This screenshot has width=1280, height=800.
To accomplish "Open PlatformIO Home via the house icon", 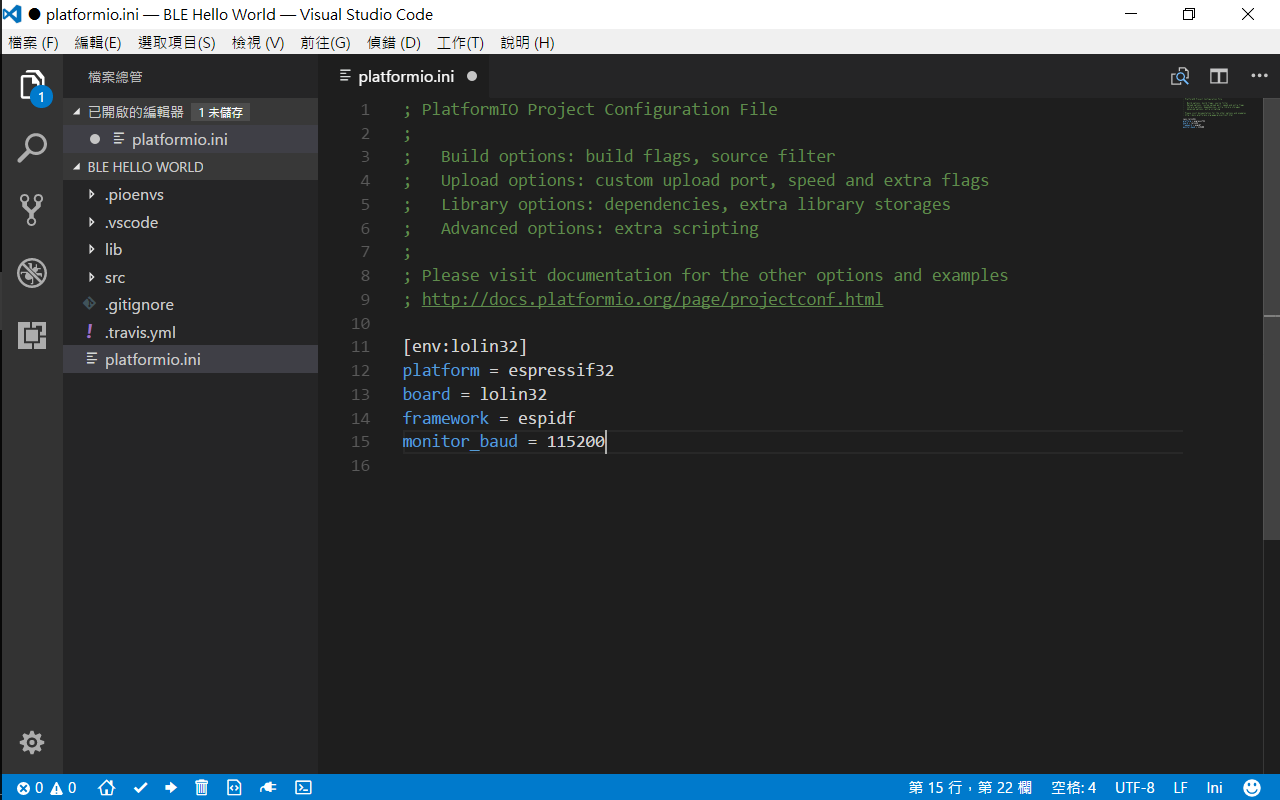I will [x=106, y=787].
